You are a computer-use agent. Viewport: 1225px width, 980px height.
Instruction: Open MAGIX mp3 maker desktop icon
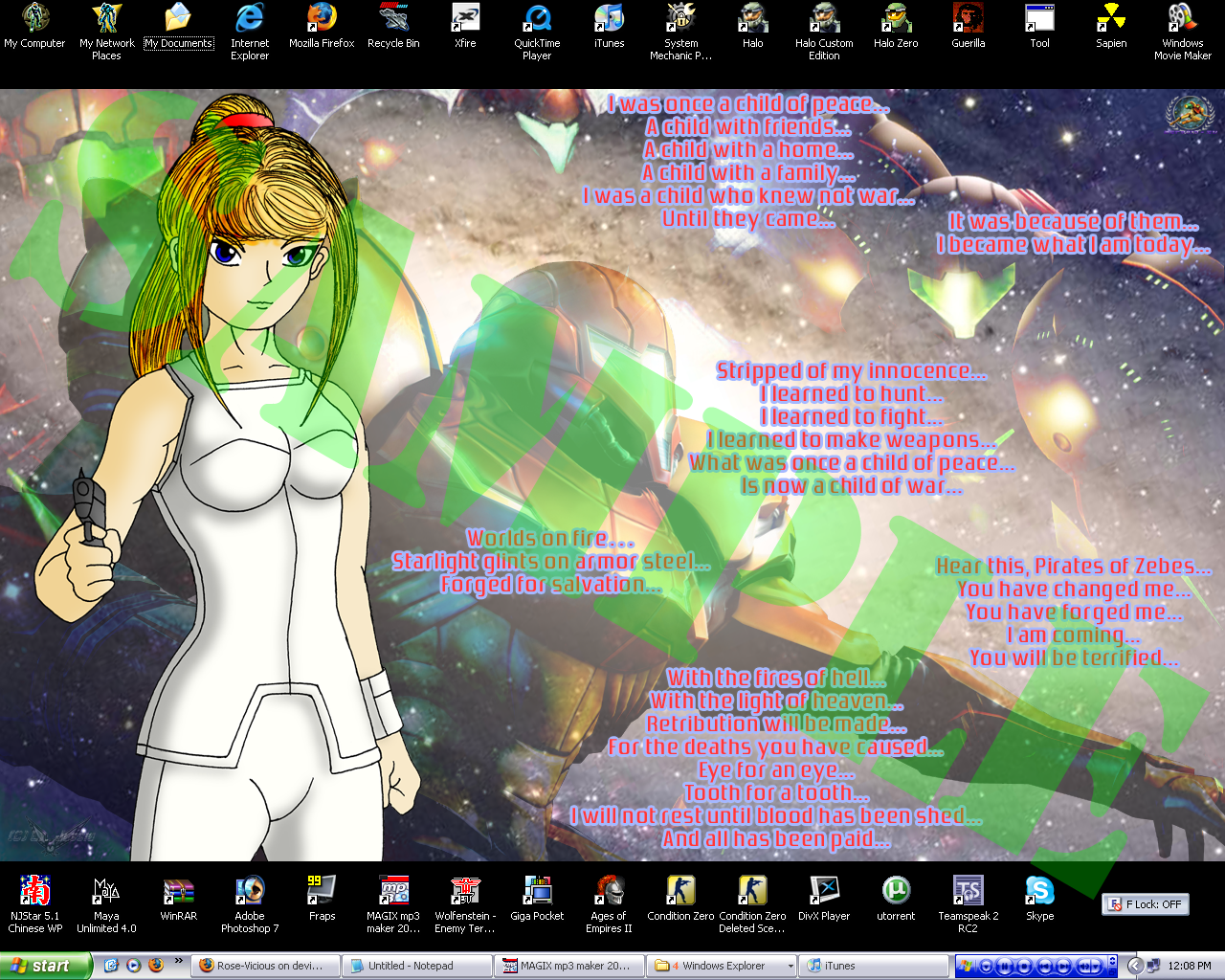[393, 904]
